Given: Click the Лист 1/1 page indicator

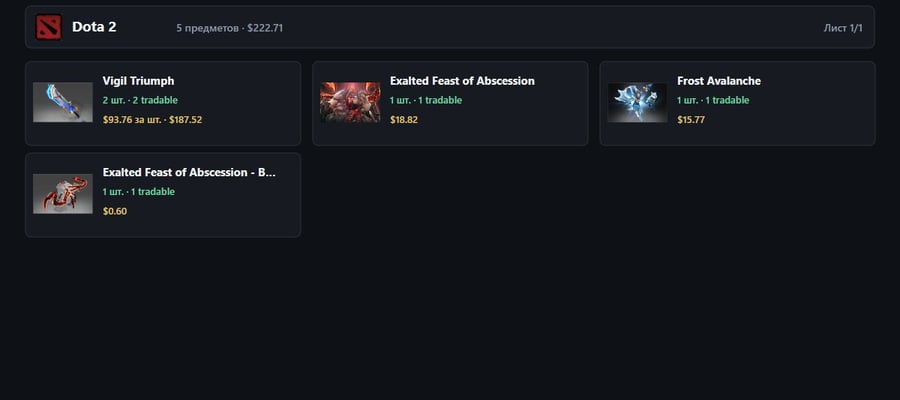Looking at the screenshot, I should tap(843, 28).
